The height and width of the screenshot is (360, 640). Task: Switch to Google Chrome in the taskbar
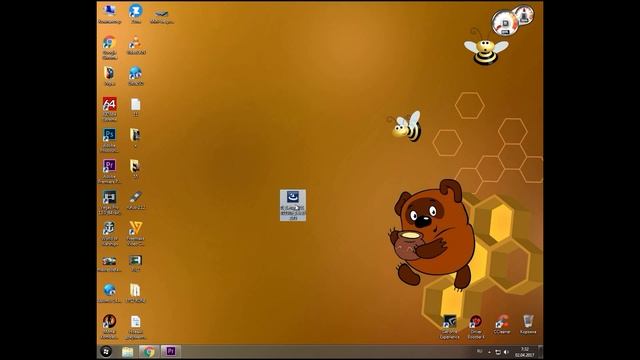click(x=149, y=351)
